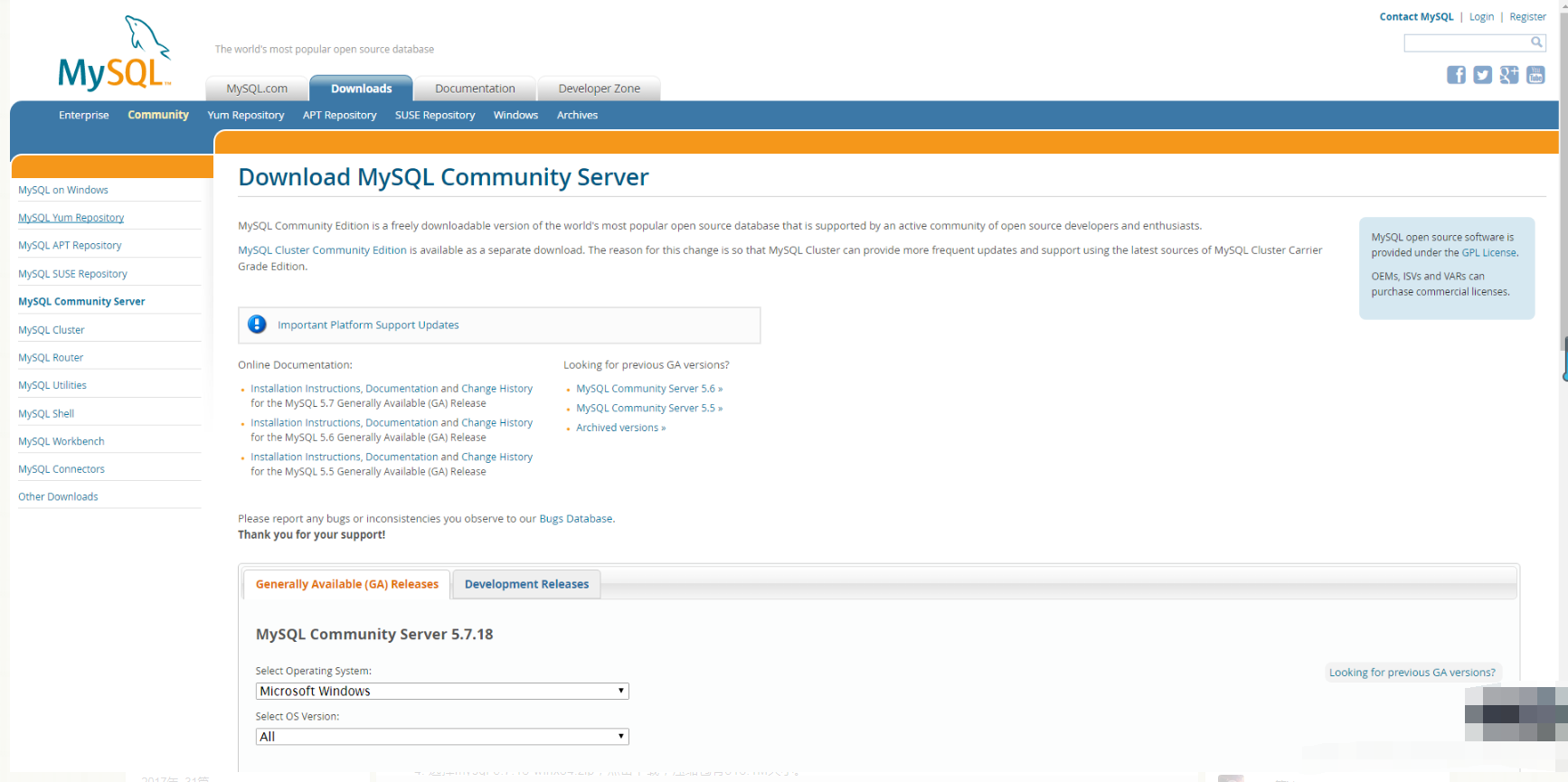Open the Select Operating System dropdown
Image resolution: width=1568 pixels, height=782 pixels.
click(441, 692)
